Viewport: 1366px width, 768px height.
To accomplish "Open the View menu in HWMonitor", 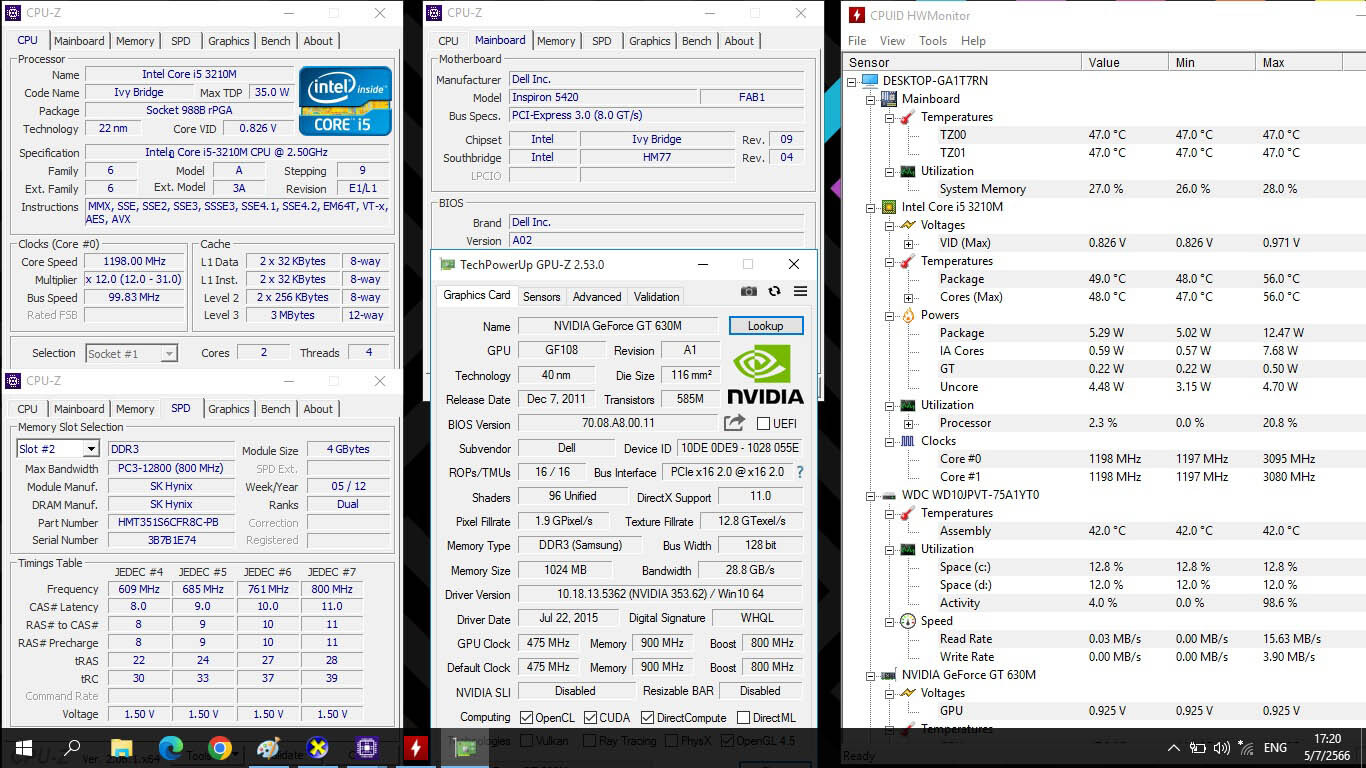I will pos(892,41).
